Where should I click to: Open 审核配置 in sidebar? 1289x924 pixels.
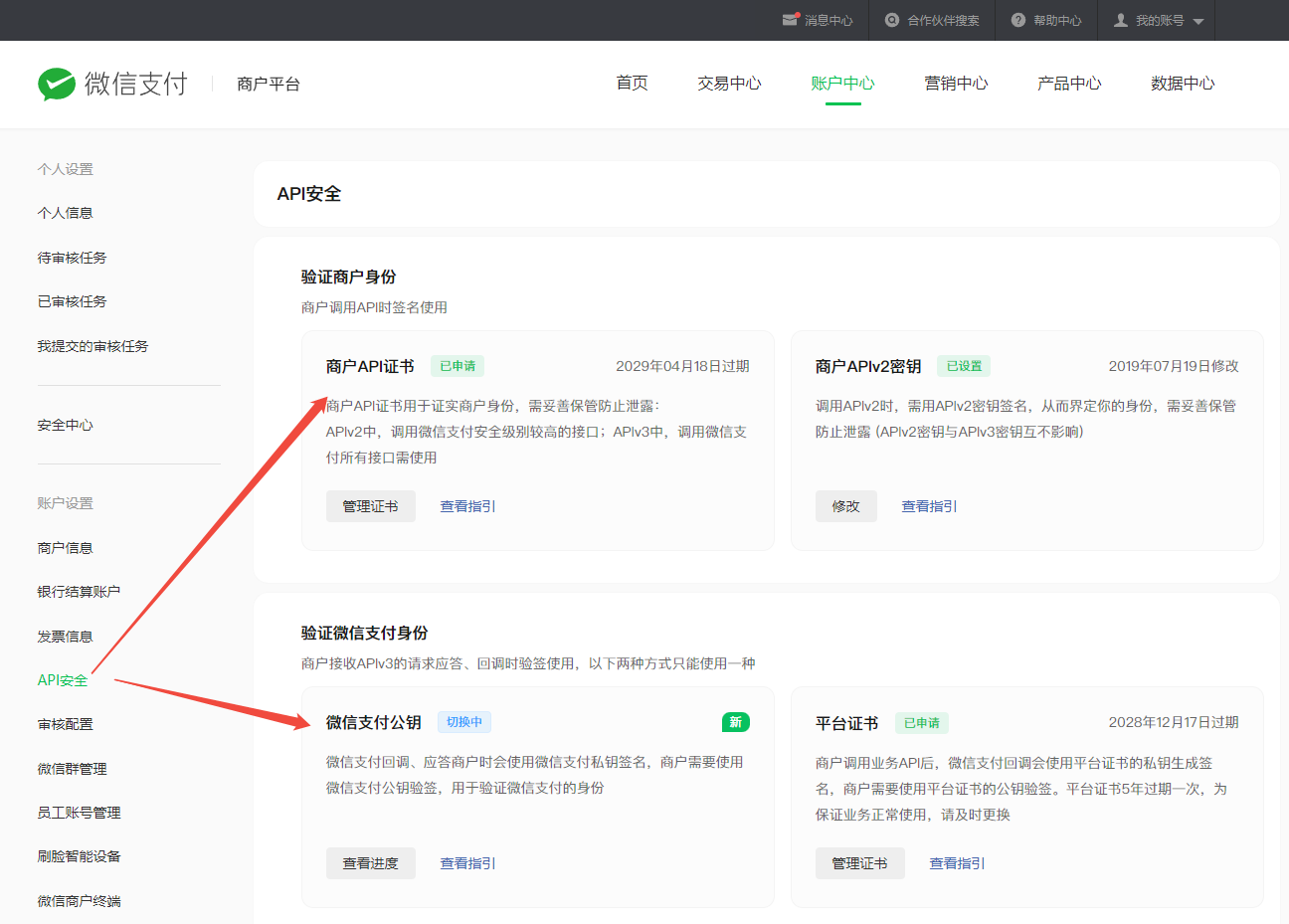66,724
